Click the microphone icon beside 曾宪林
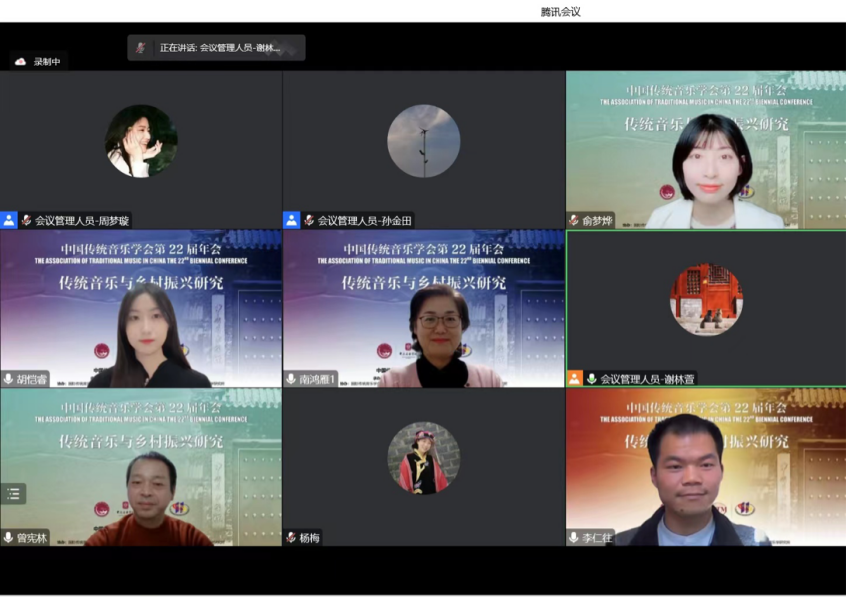 [9, 537]
